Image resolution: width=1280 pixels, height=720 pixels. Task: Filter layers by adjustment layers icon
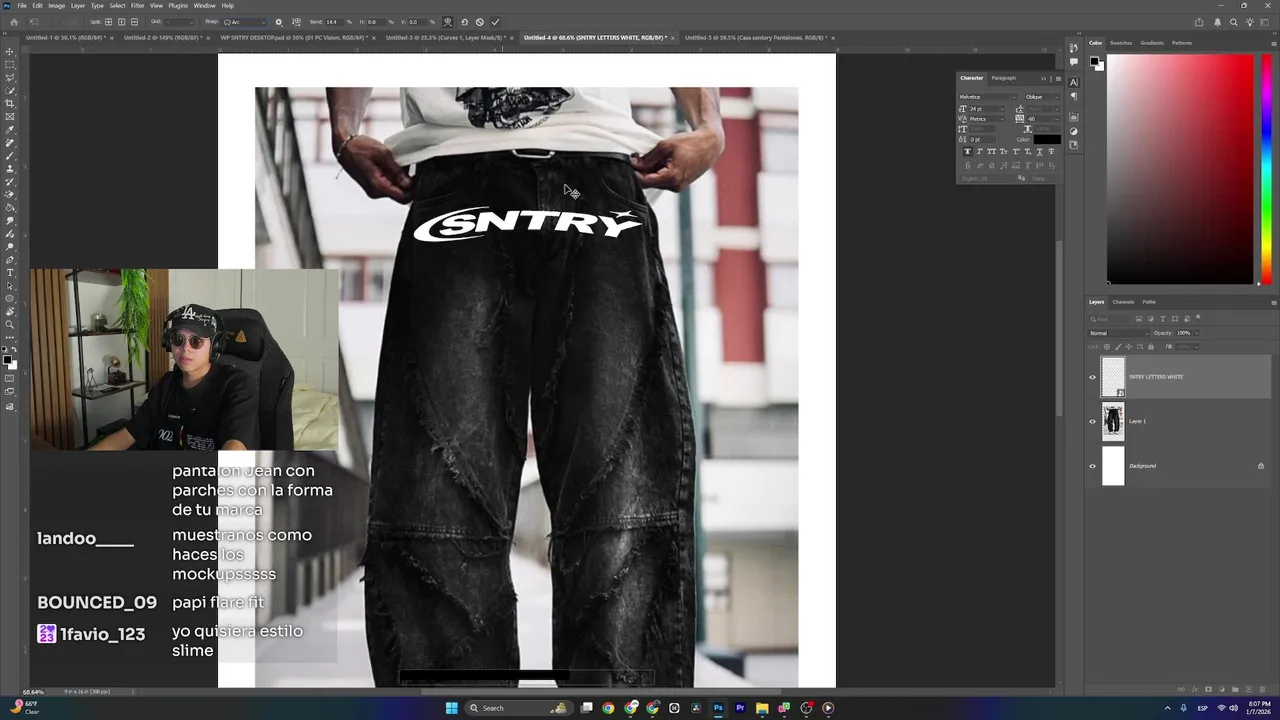click(1150, 319)
